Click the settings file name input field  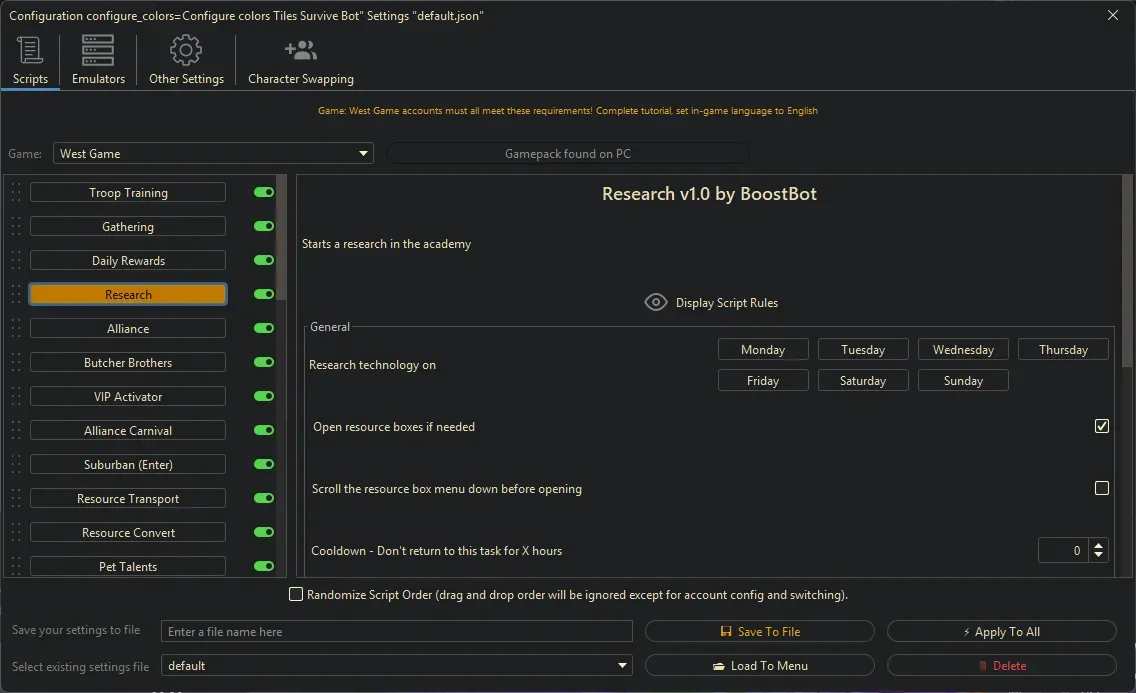click(397, 632)
